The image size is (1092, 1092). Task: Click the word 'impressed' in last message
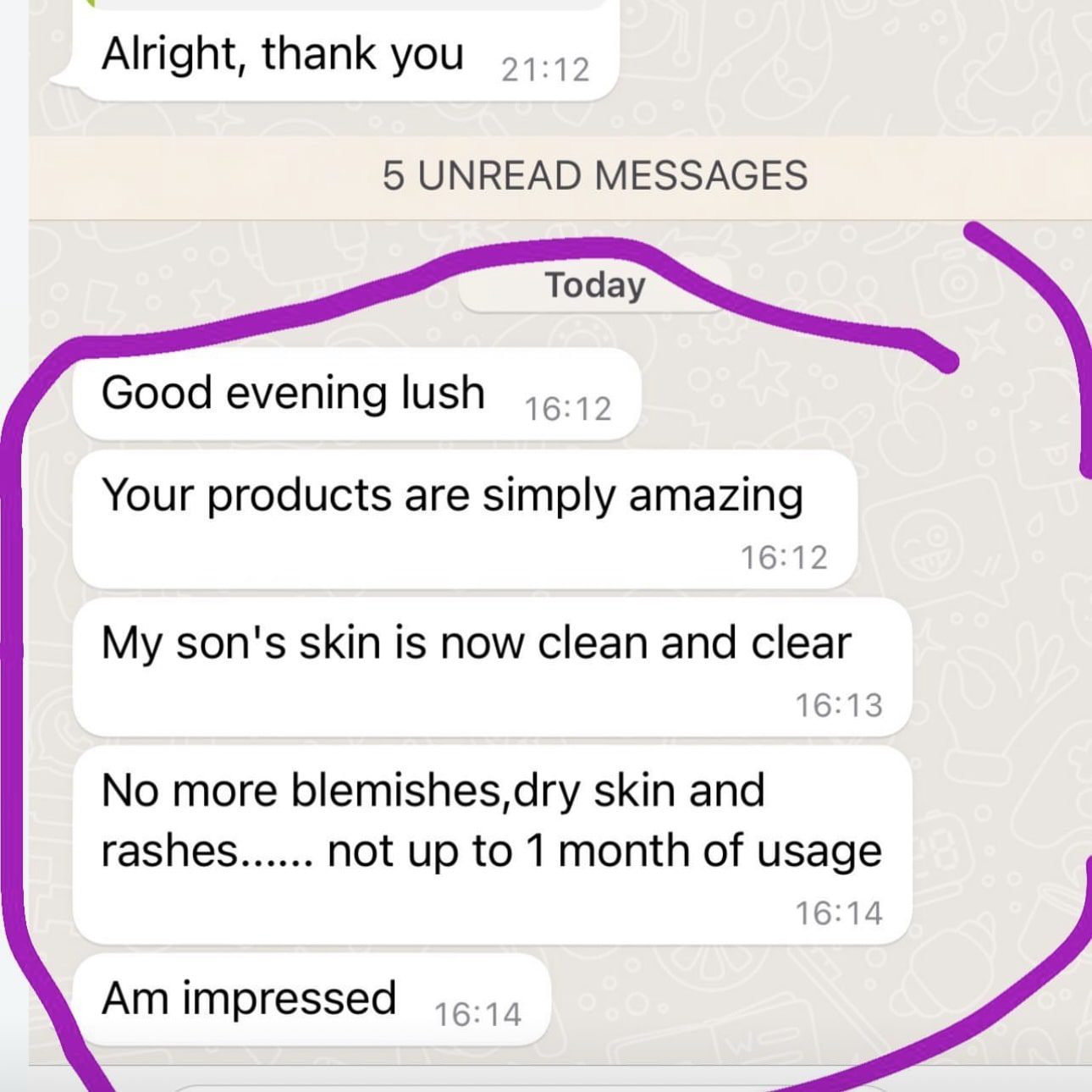pos(290,999)
